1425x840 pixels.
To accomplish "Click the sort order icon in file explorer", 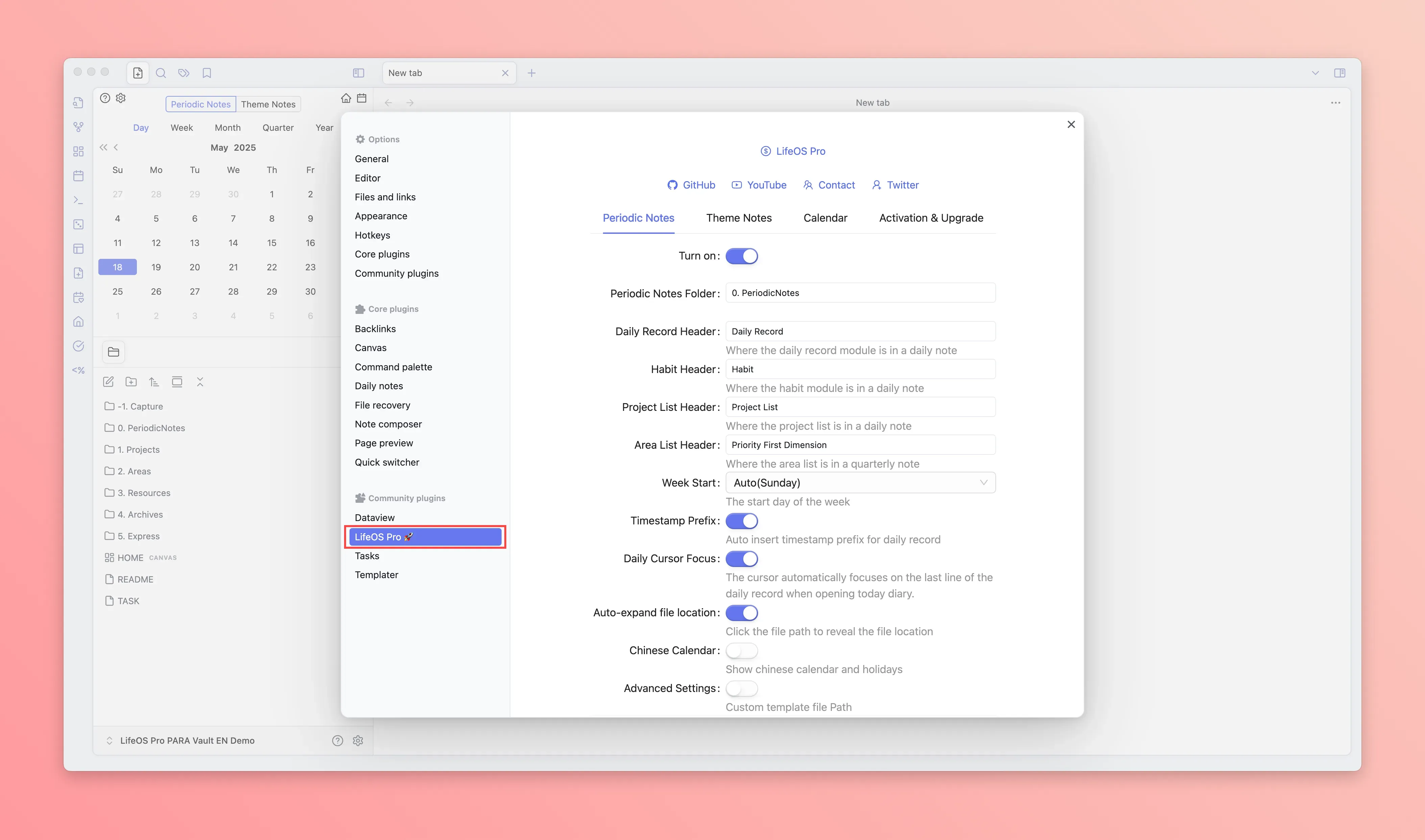I will tap(154, 382).
